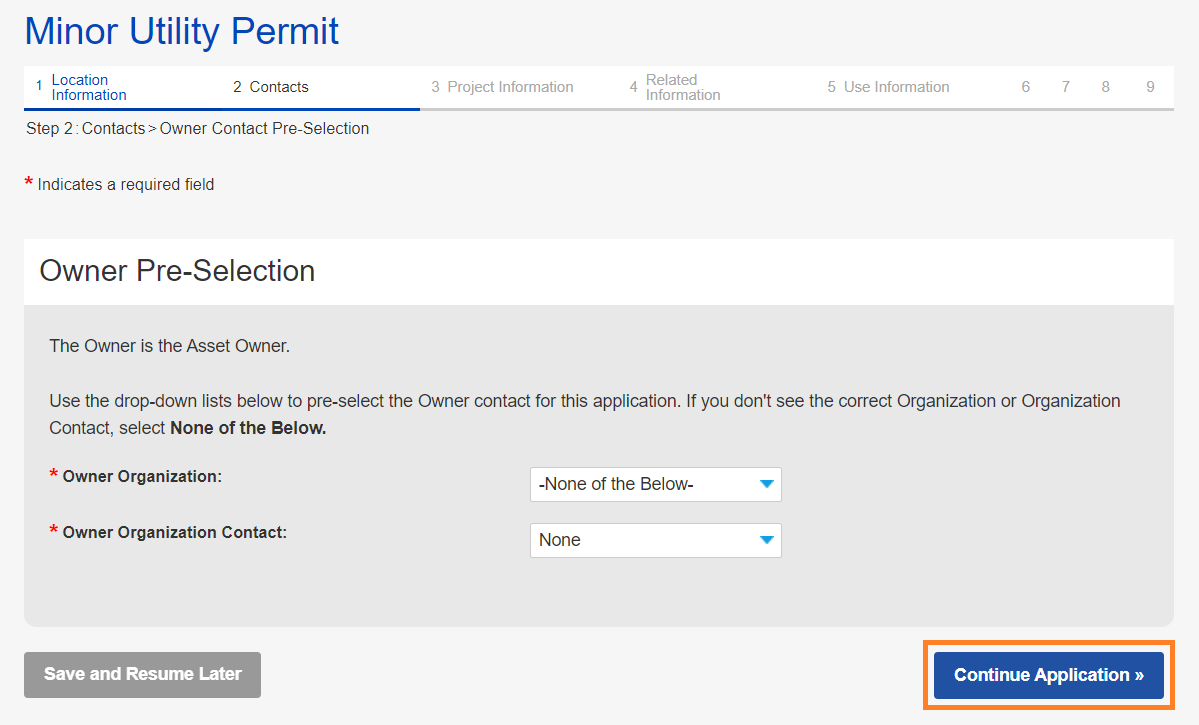
Task: Click step number 7 in the progress bar
Action: [x=1065, y=87]
